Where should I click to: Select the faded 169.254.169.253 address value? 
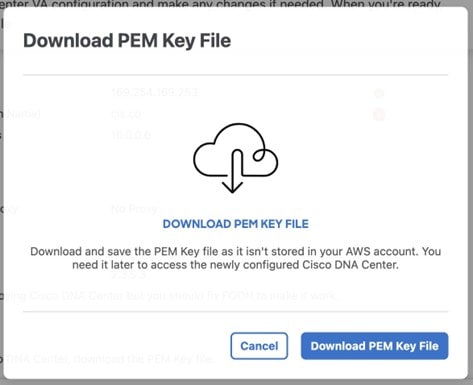point(155,92)
